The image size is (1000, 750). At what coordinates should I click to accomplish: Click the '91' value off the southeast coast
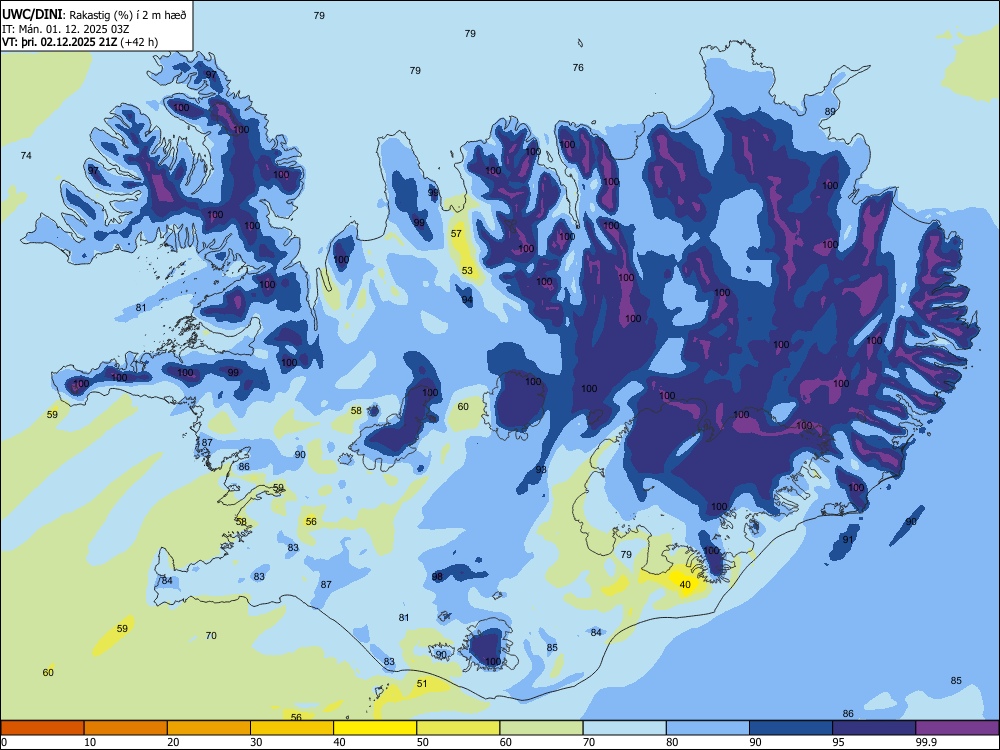click(x=848, y=540)
